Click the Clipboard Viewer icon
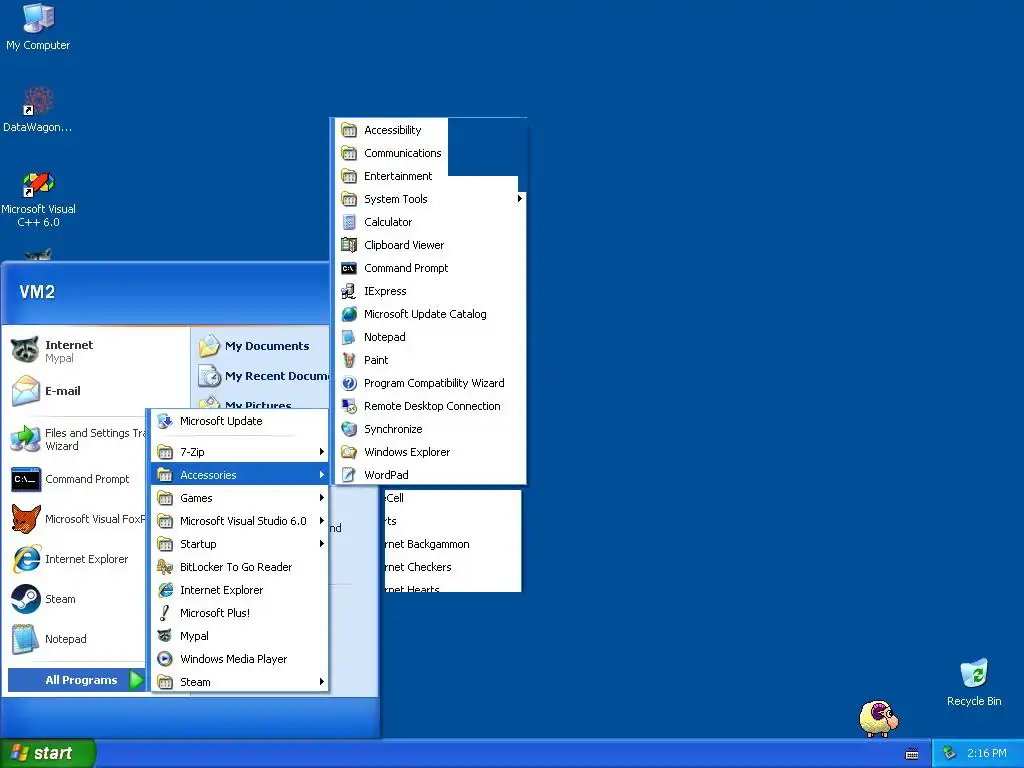The height and width of the screenshot is (768, 1024). 349,245
